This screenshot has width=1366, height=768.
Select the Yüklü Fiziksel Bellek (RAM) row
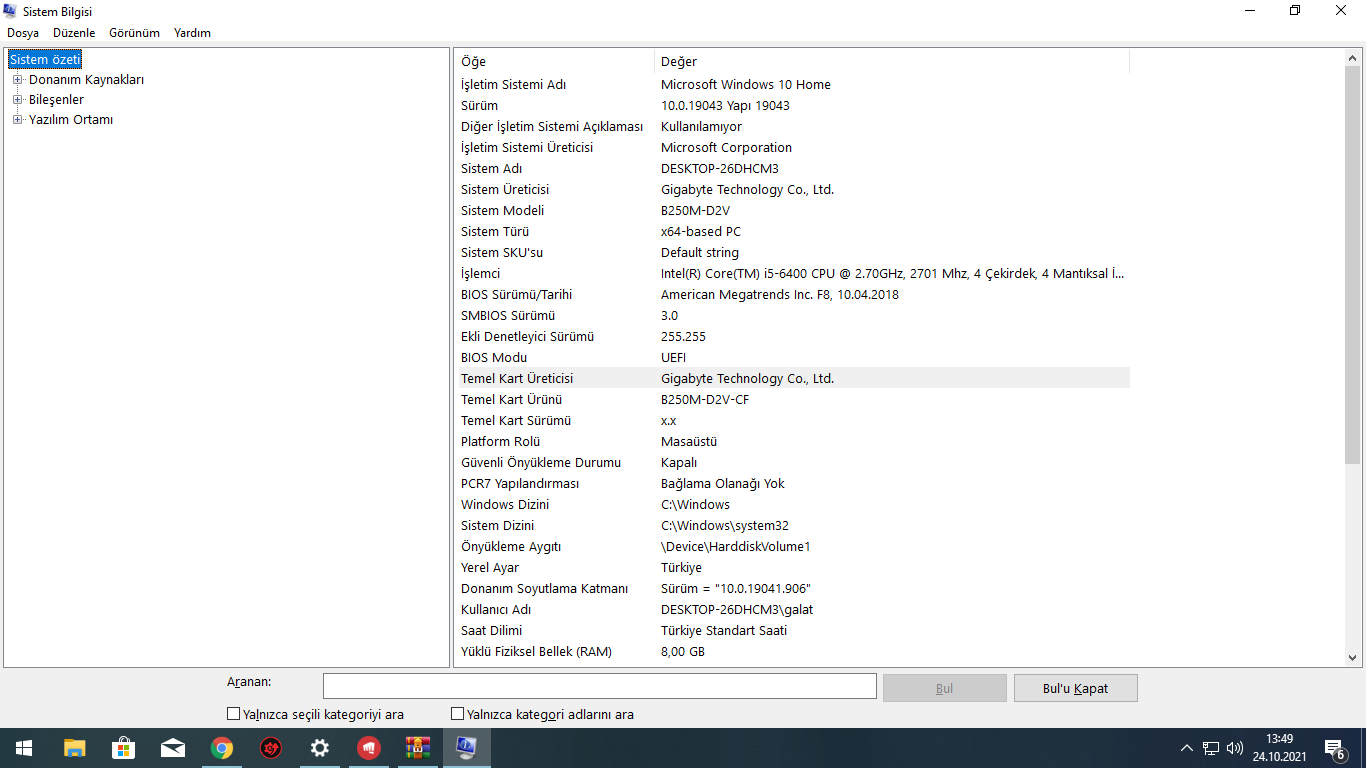794,652
